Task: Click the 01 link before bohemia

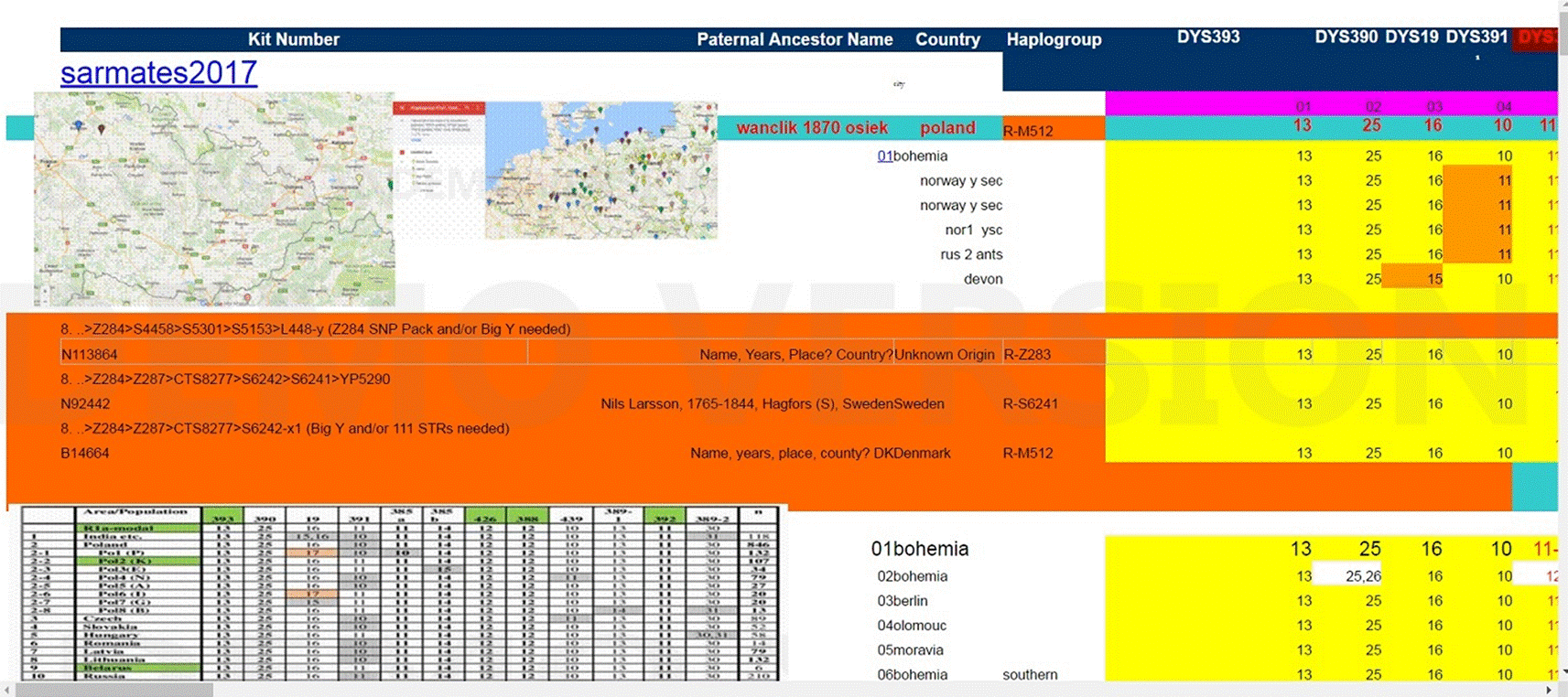Action: pyautogui.click(x=884, y=155)
